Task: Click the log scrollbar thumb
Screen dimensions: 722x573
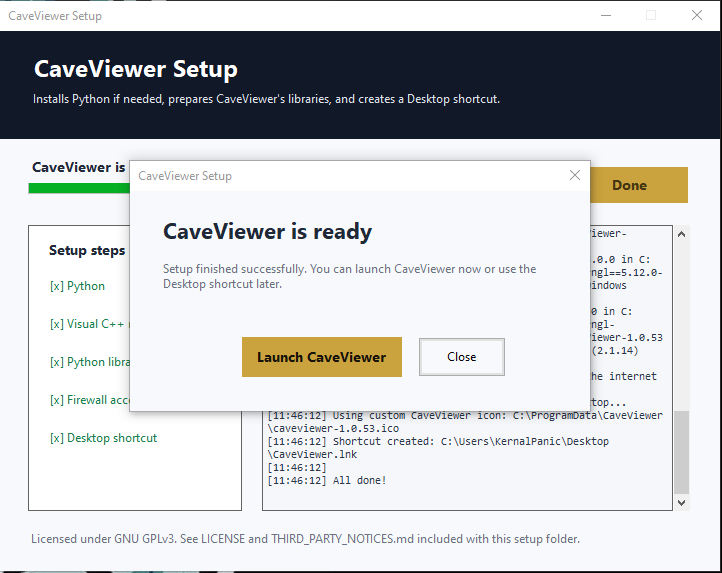Action: click(681, 452)
